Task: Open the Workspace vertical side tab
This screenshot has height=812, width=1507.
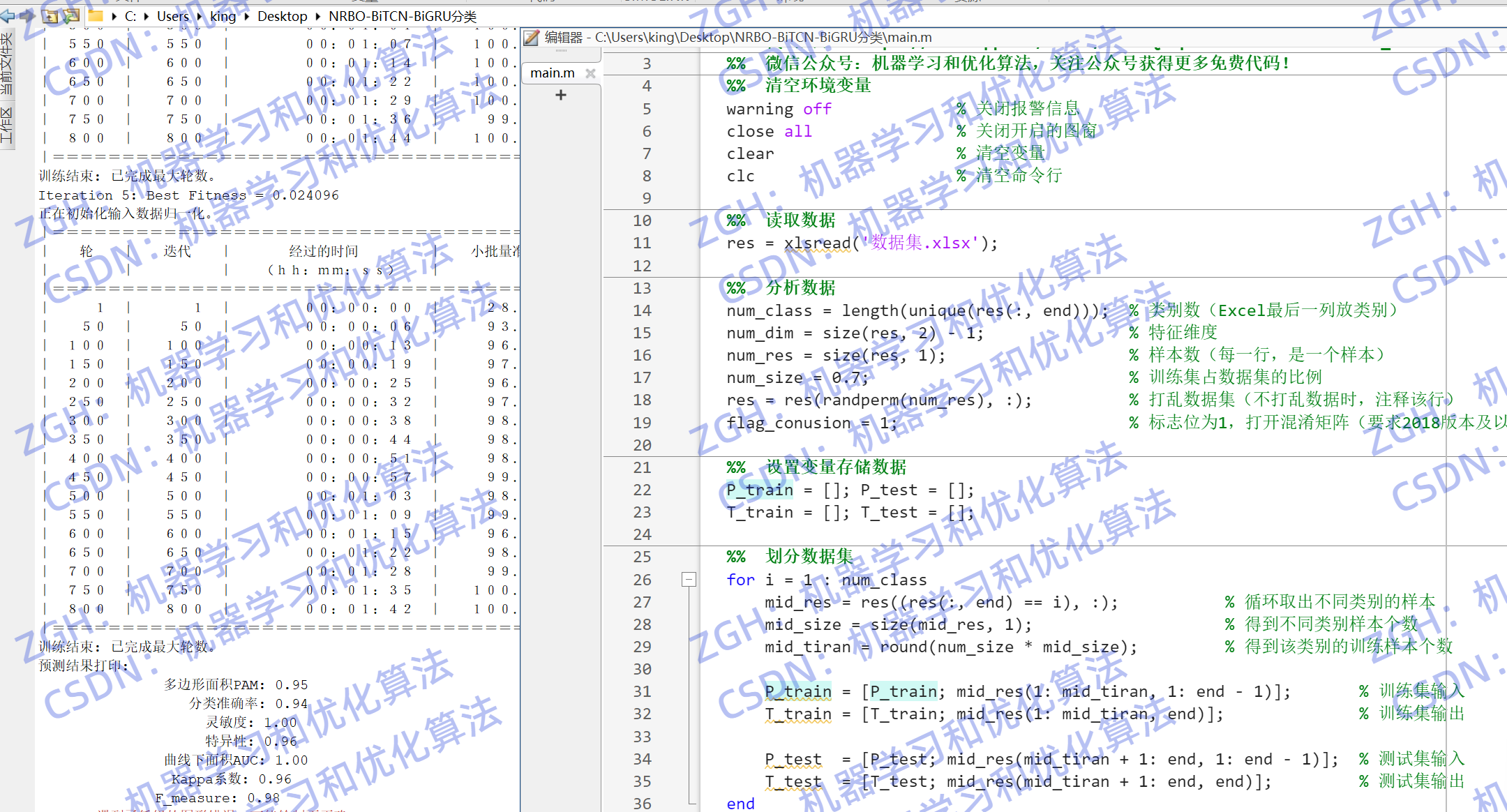Action: point(6,126)
